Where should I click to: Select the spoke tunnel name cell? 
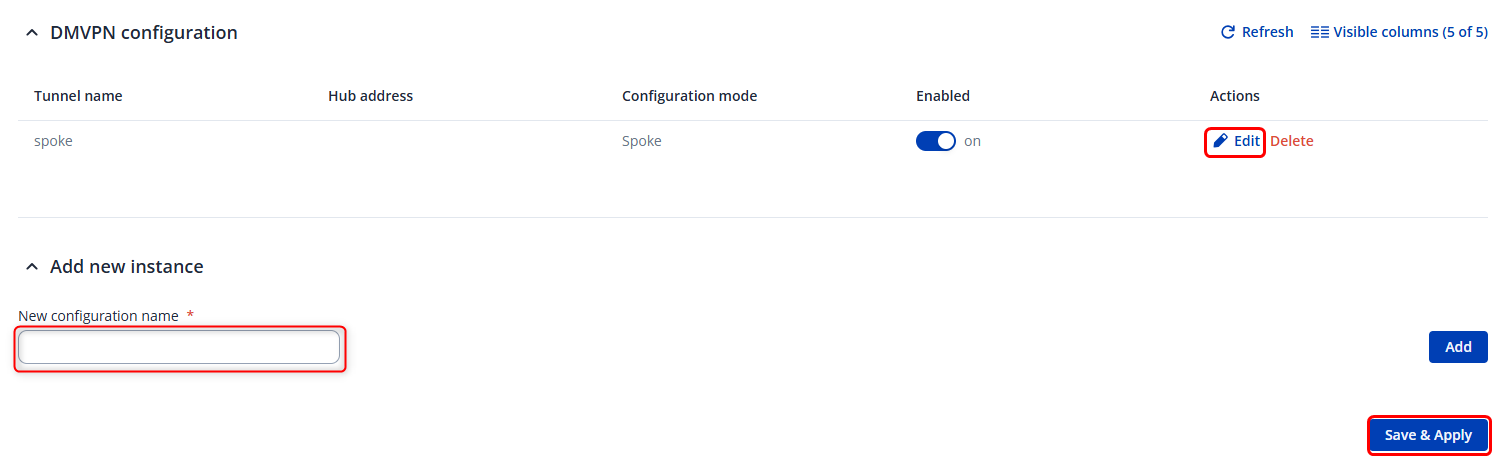click(53, 142)
